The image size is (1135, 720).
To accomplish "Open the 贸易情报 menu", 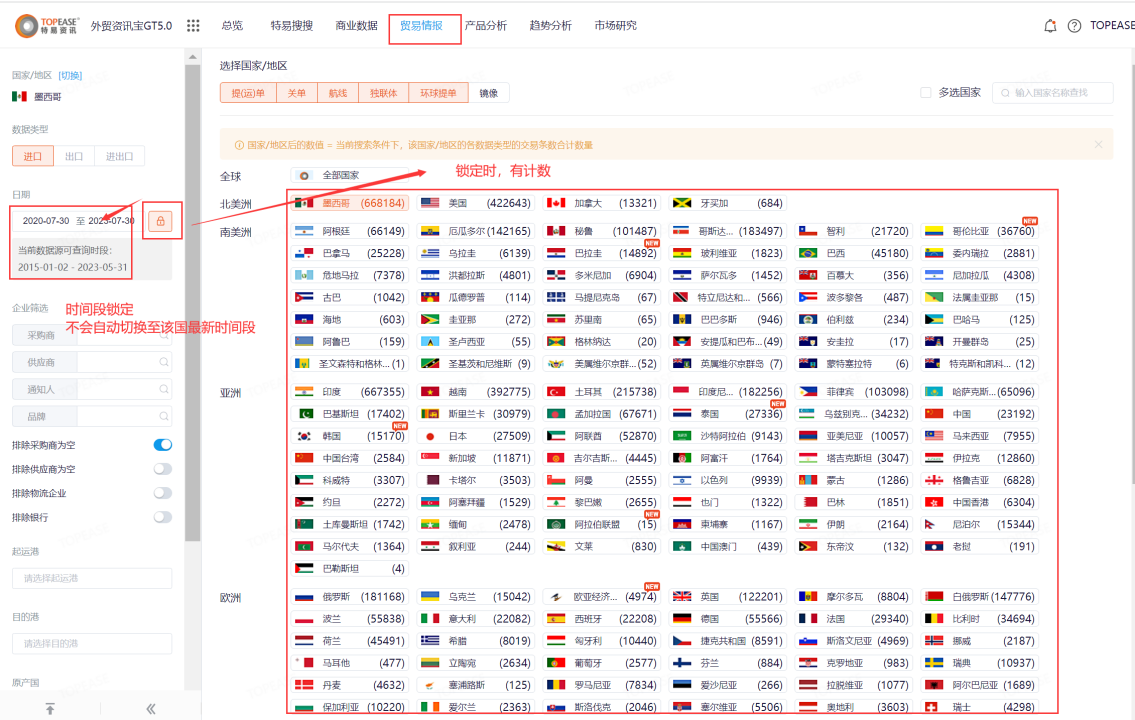I will 421,25.
